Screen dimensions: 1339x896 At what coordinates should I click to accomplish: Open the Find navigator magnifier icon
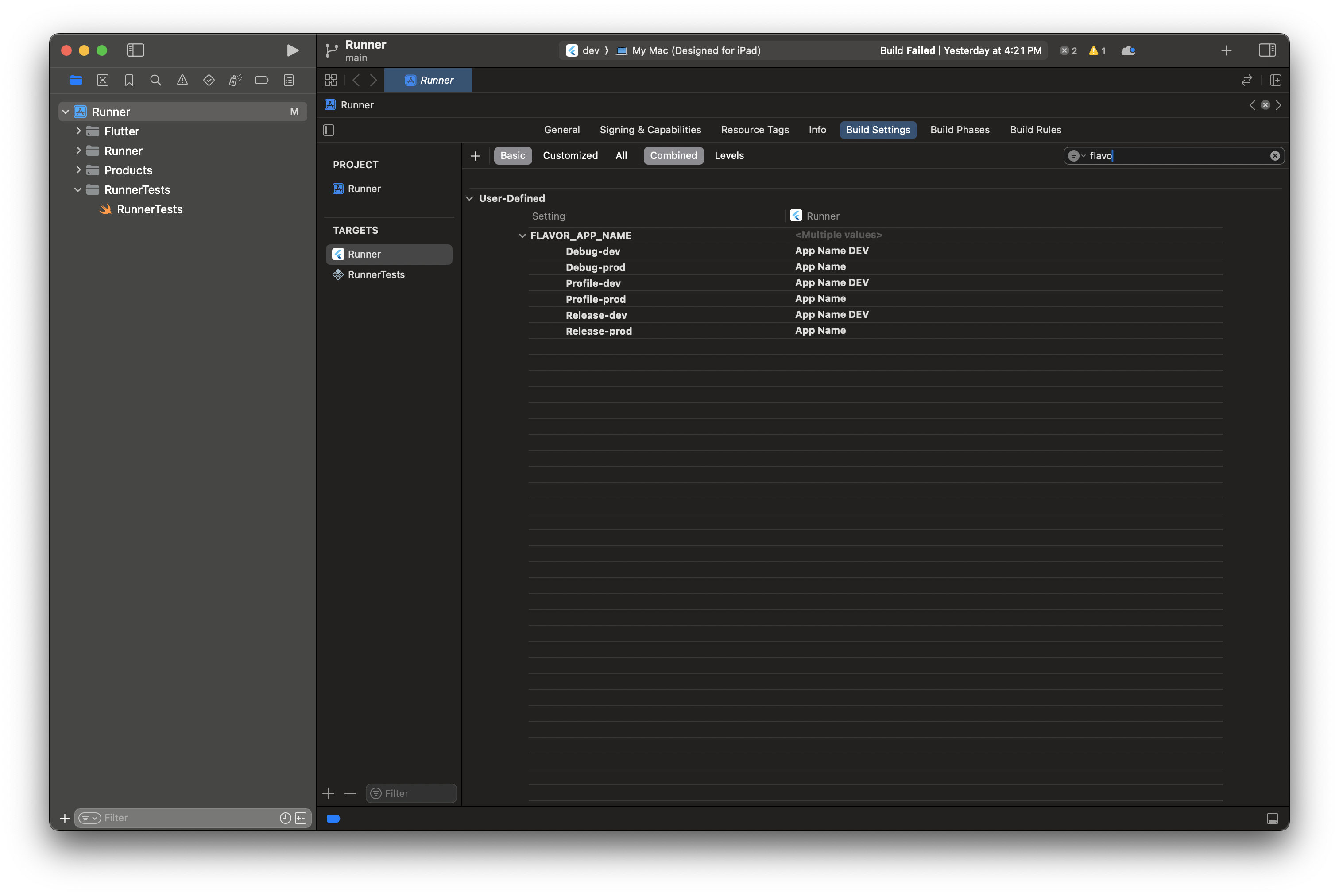coord(155,81)
